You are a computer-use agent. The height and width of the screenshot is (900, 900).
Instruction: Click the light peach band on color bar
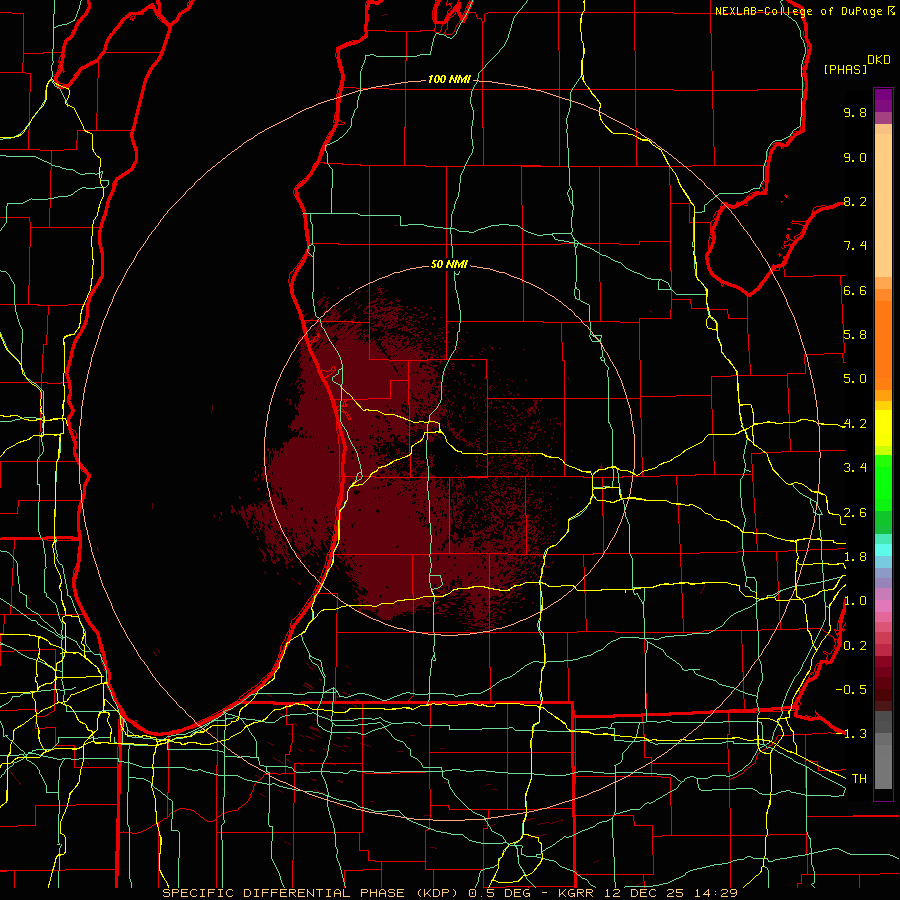(883, 205)
